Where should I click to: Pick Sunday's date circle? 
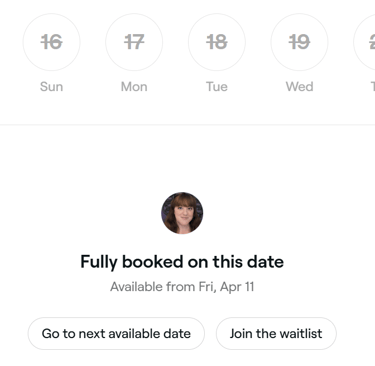click(51, 42)
